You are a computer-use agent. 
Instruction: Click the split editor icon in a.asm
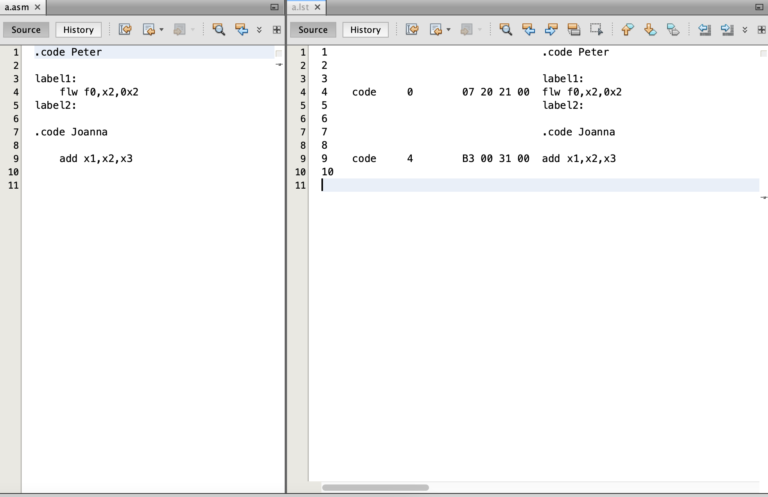277,30
